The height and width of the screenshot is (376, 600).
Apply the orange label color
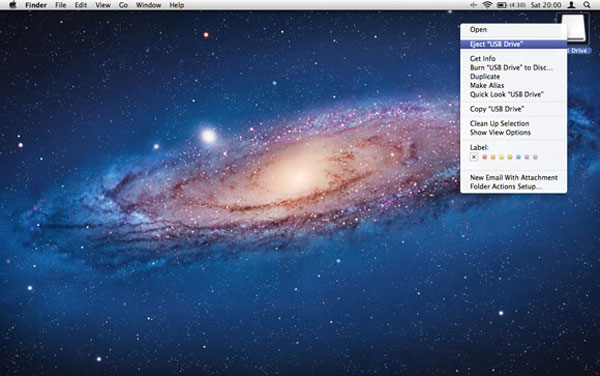pos(493,157)
